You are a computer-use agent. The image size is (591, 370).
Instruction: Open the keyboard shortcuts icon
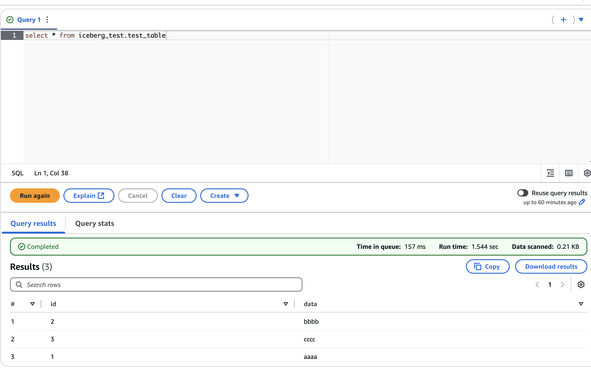tap(569, 173)
